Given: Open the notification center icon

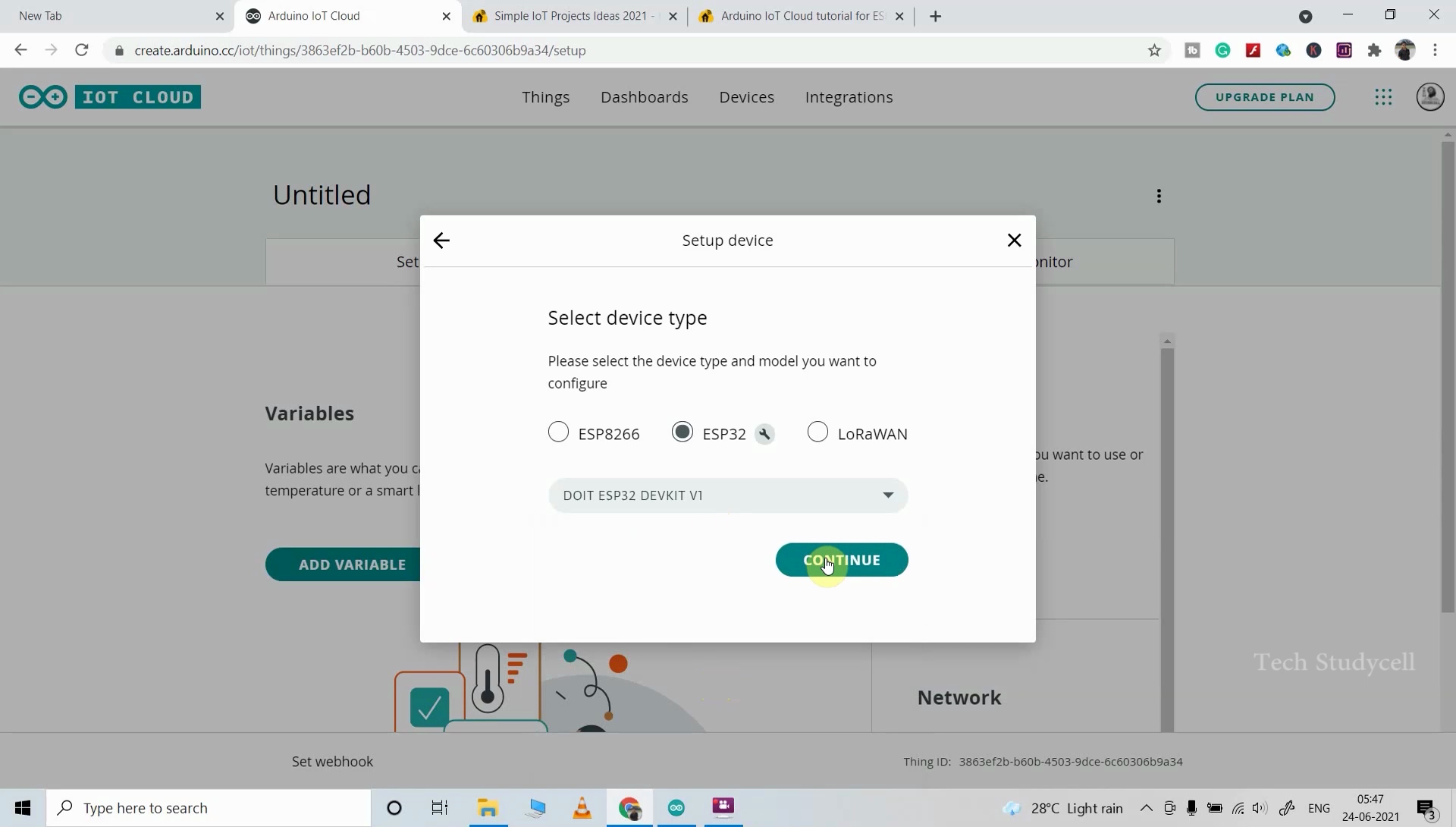Looking at the screenshot, I should 1426,809.
